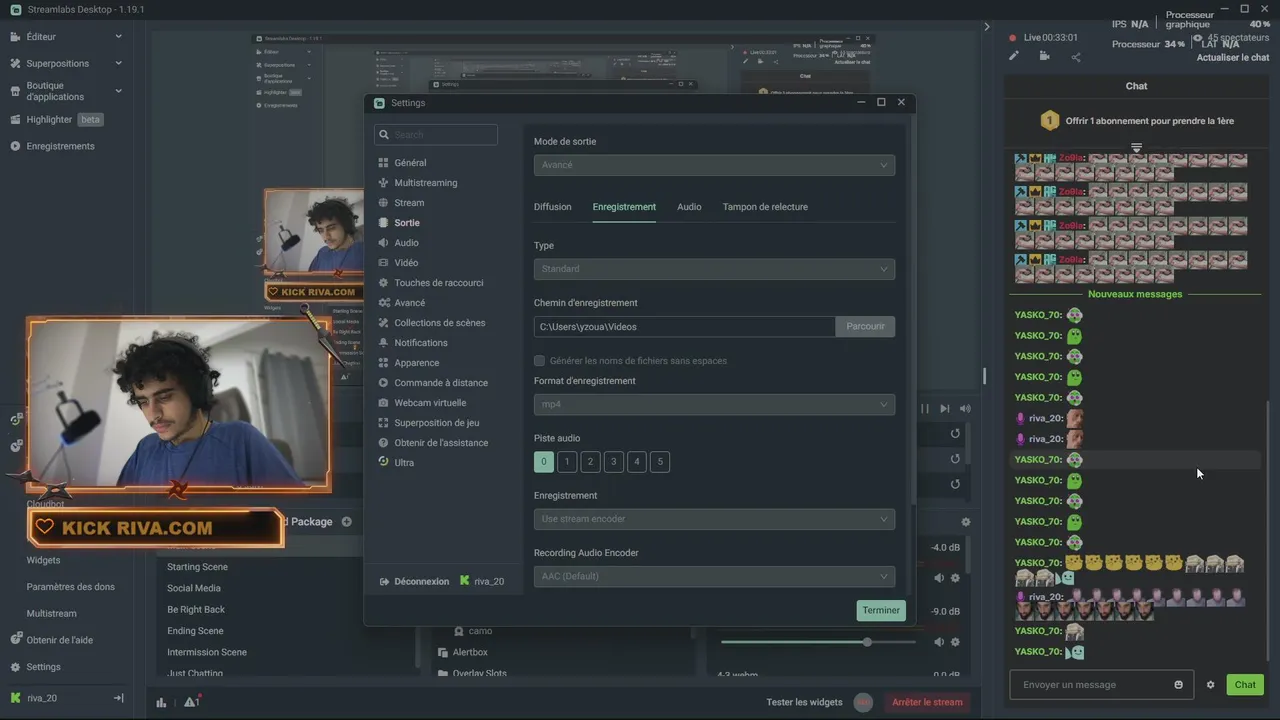Click Parcourir to browse recording path

tap(865, 327)
